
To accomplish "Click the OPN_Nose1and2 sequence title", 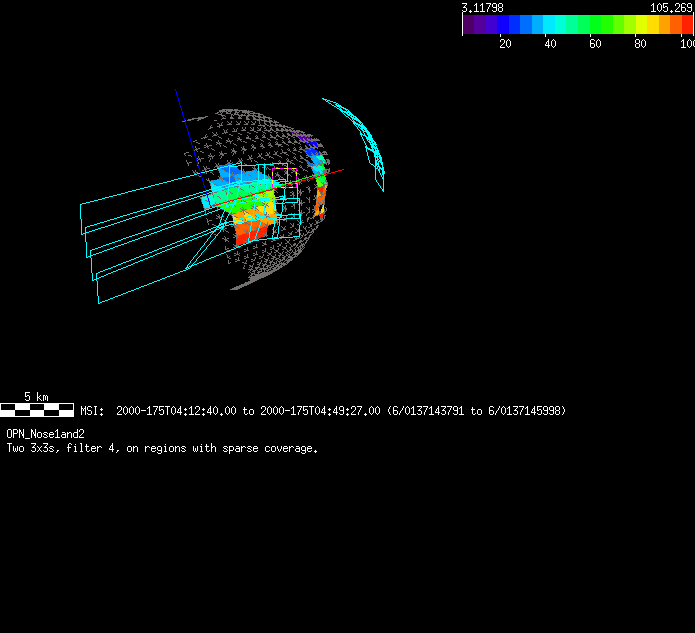I will [x=45, y=434].
